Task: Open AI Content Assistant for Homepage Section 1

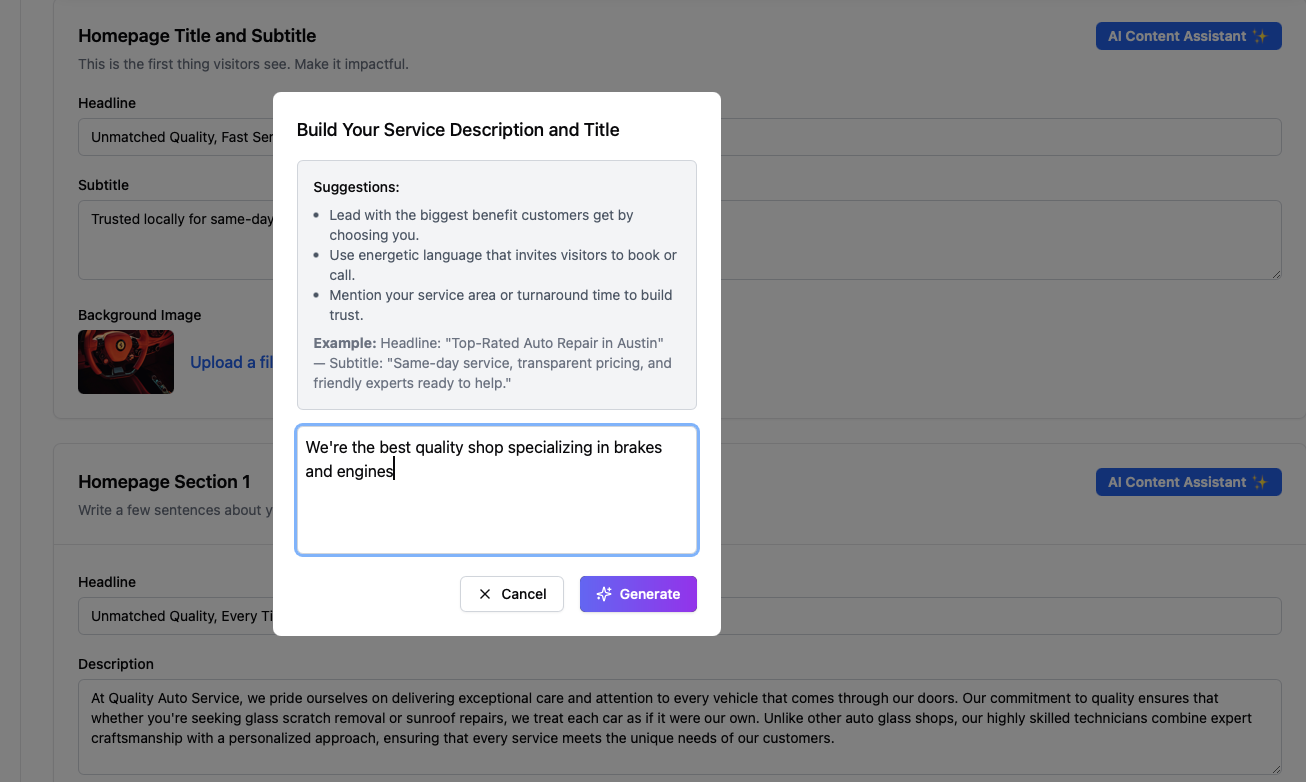Action: point(1188,482)
